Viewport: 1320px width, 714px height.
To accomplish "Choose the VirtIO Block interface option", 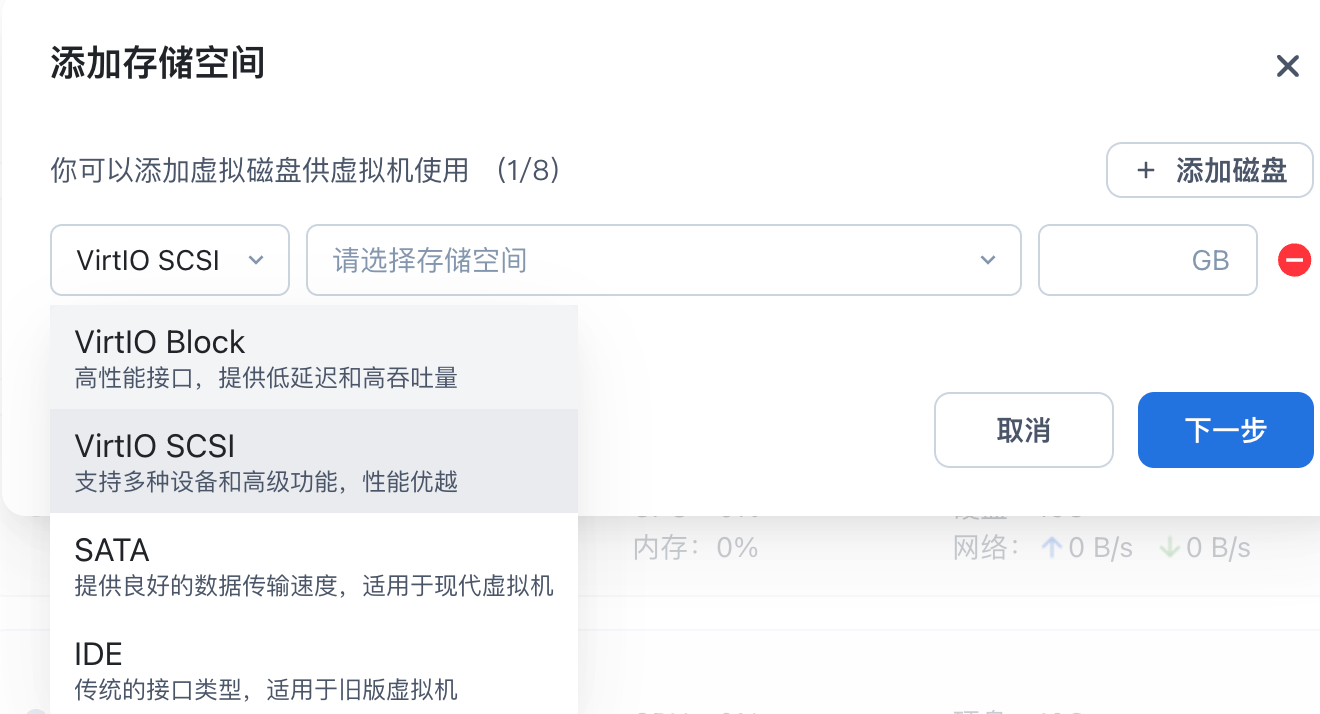I will [314, 357].
